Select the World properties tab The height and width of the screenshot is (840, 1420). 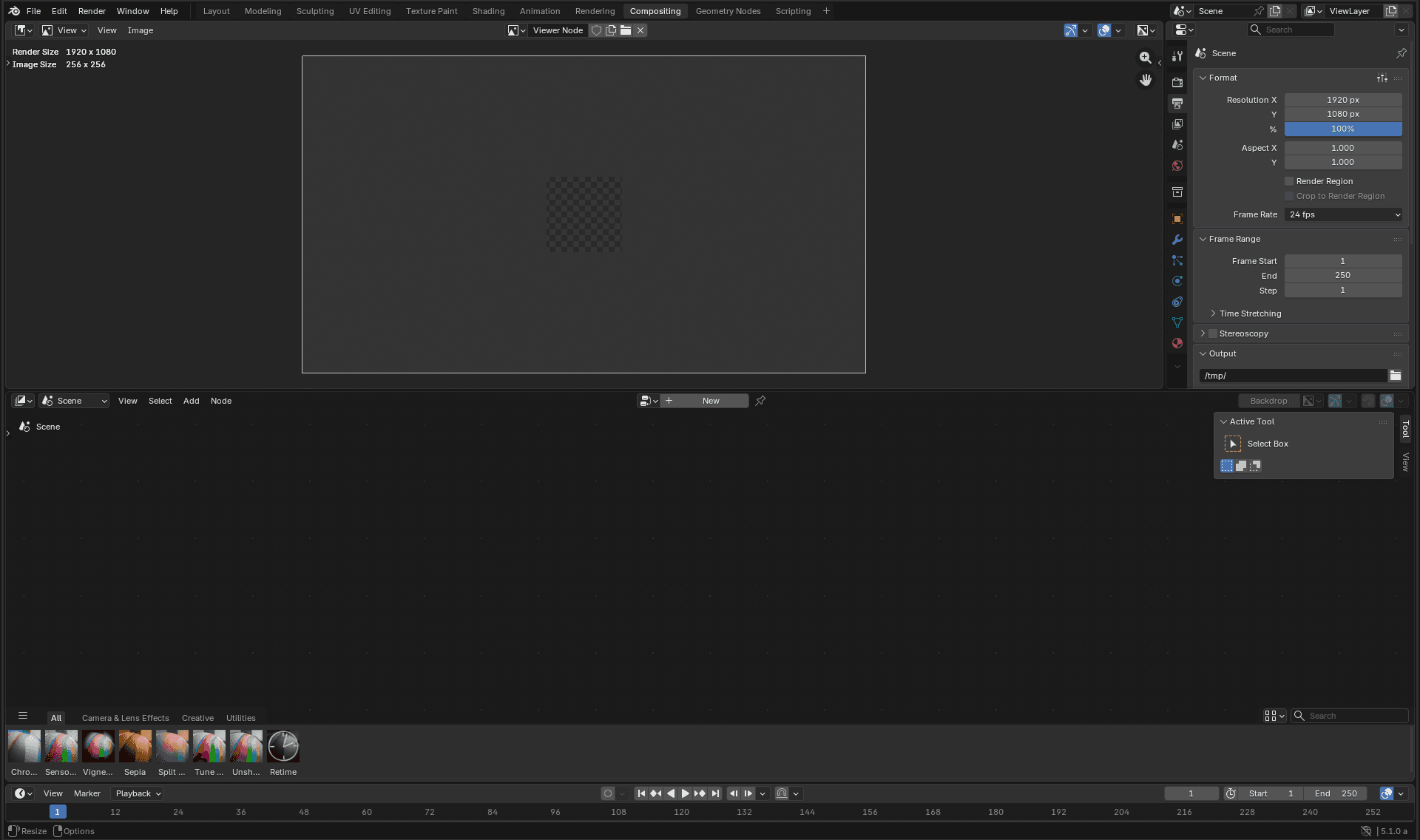click(1177, 166)
